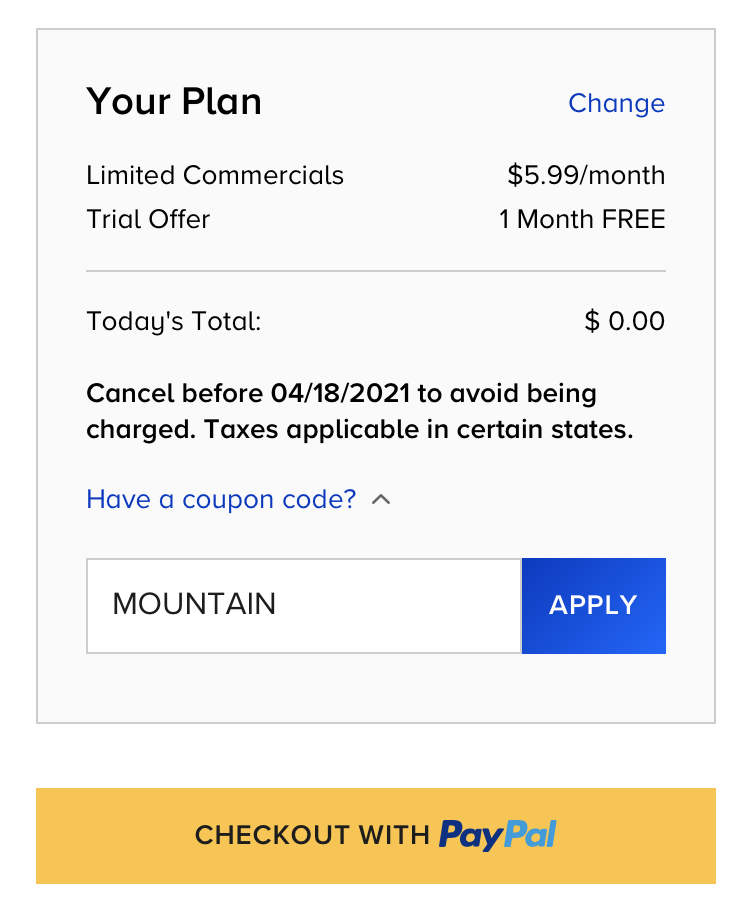Focus the coupon code field containing MOUNTAIN
Screen dimensions: 752x920
304,606
